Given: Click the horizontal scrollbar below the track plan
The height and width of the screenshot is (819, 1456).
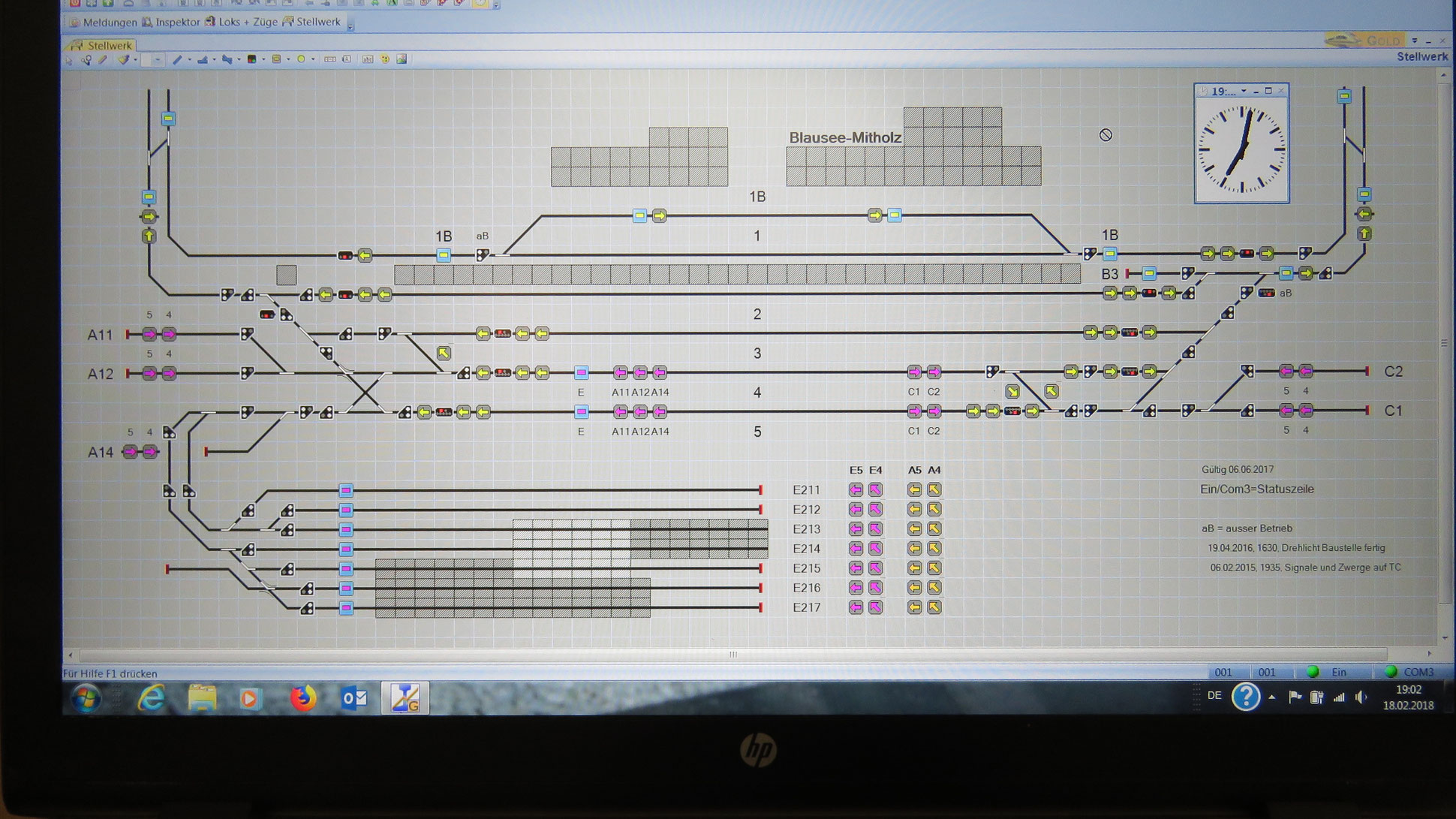Looking at the screenshot, I should 733,655.
